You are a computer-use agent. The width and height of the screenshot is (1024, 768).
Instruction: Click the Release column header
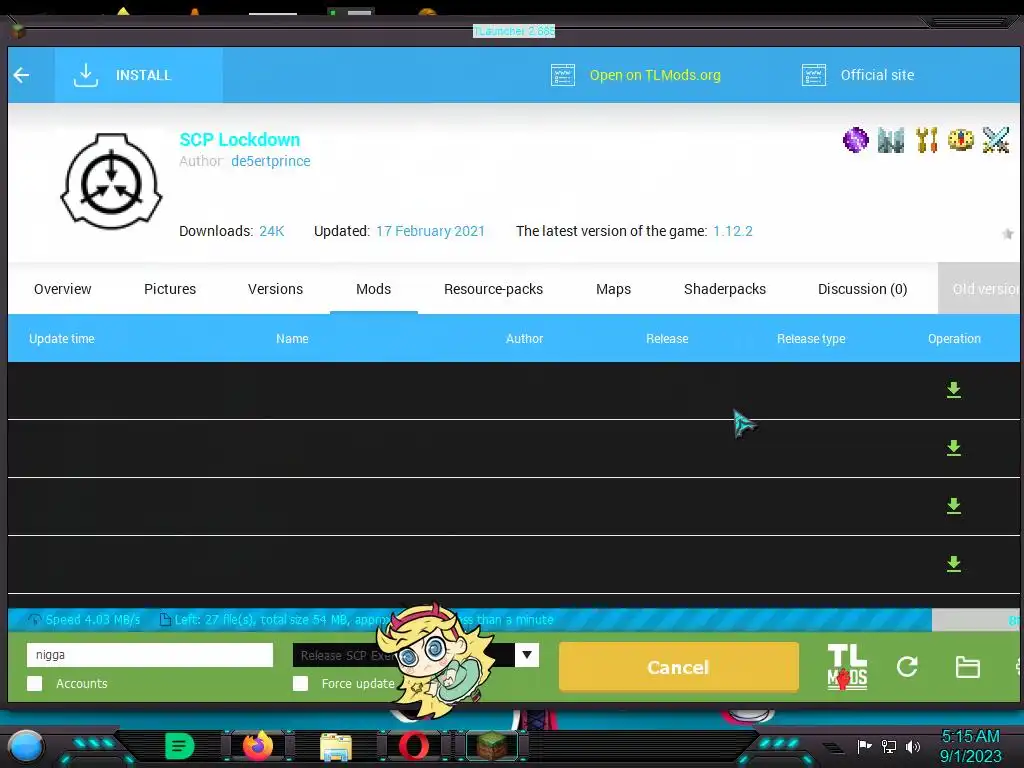point(667,339)
